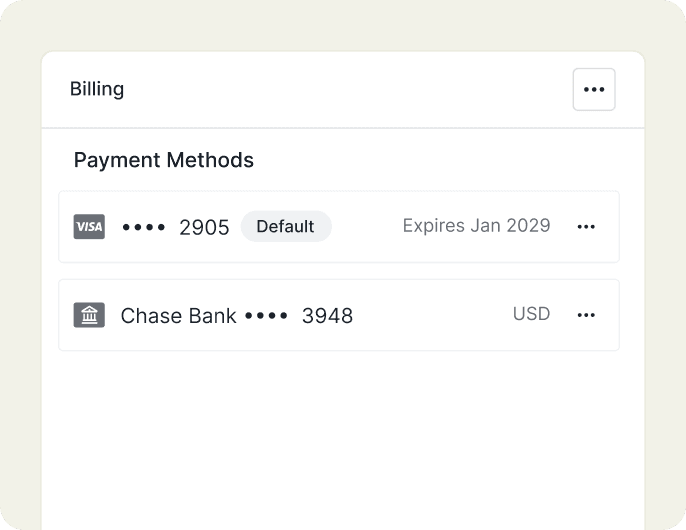Select the Chase Bank account name

tap(178, 316)
